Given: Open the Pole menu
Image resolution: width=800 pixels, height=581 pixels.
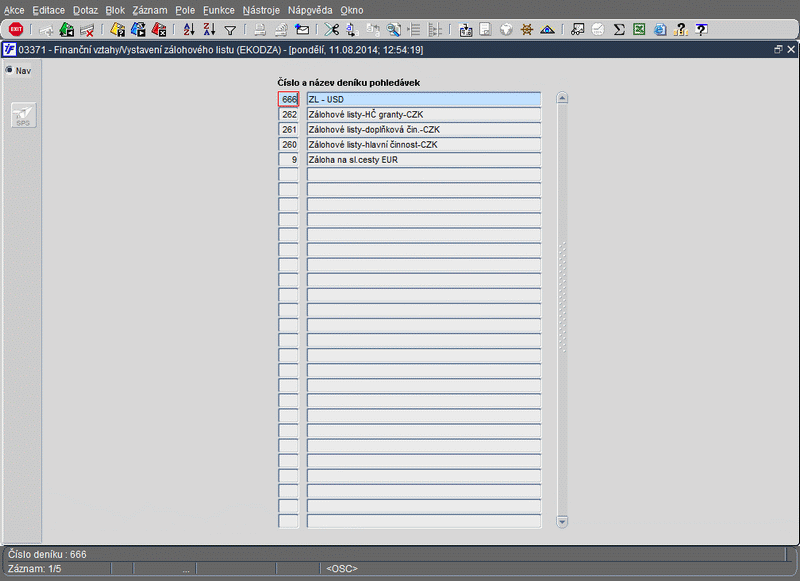Looking at the screenshot, I should click(x=185, y=10).
